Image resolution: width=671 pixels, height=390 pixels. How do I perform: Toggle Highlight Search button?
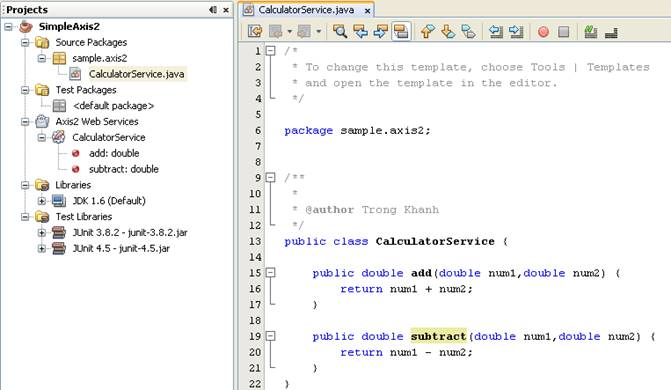(x=401, y=32)
